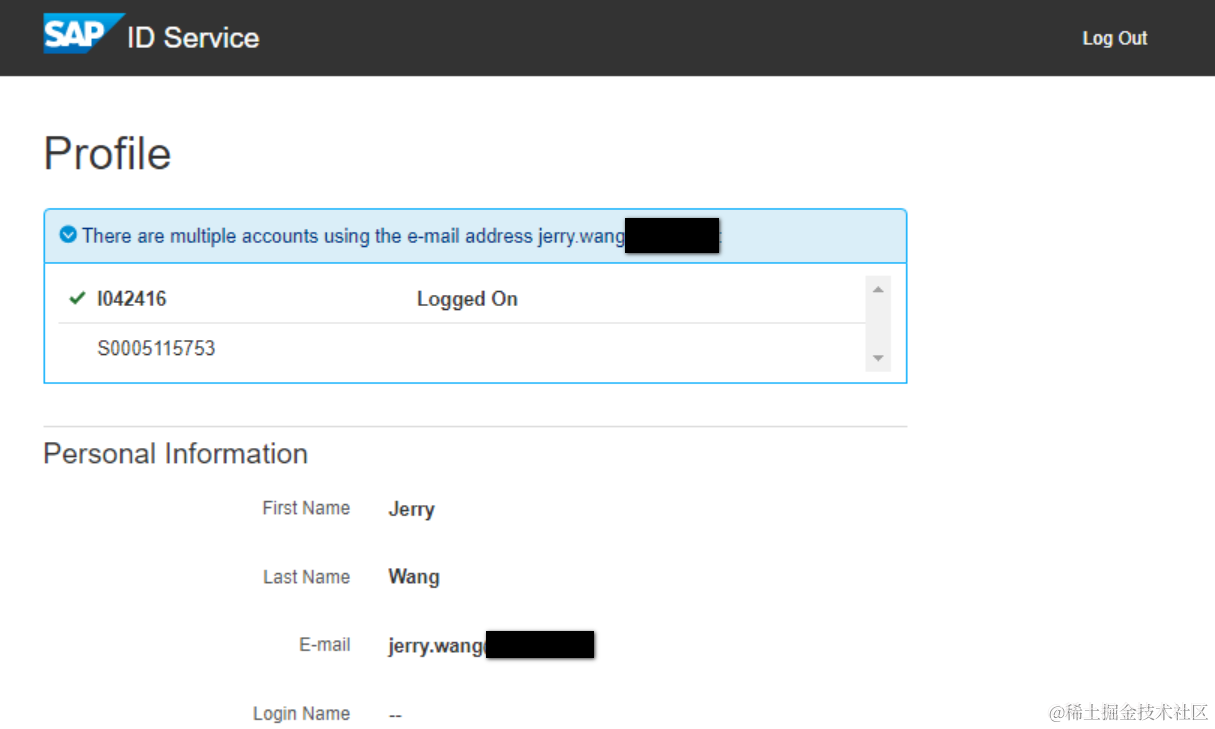This screenshot has width=1215, height=729.
Task: Select the last name value Wang
Action: tap(414, 577)
